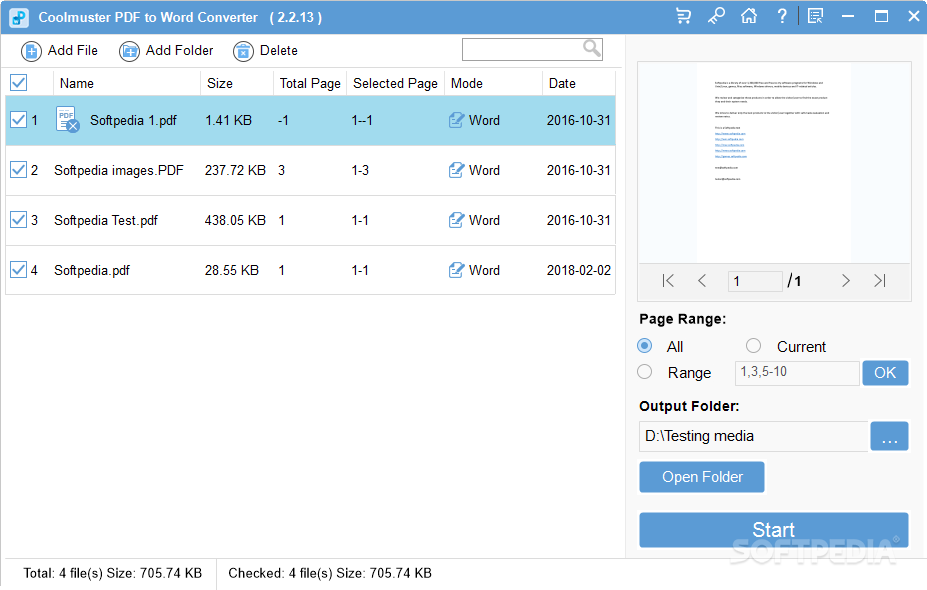Viewport: 927px width, 590px height.
Task: Click the Coolmuster app logo
Action: [19, 17]
